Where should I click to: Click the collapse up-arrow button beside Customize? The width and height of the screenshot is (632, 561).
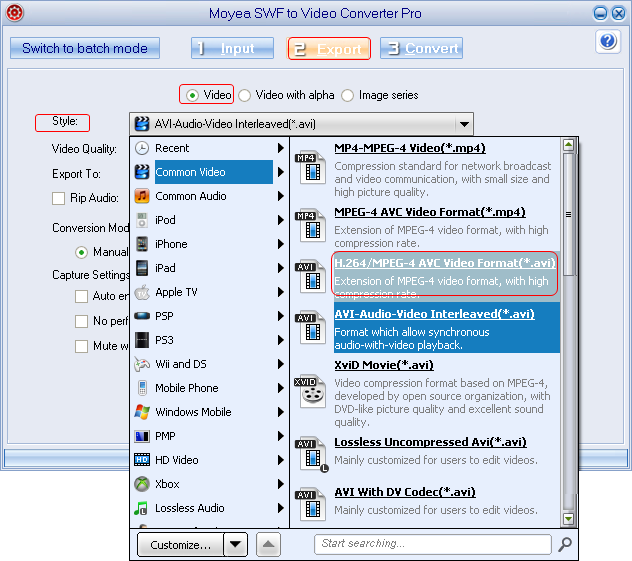tap(268, 544)
